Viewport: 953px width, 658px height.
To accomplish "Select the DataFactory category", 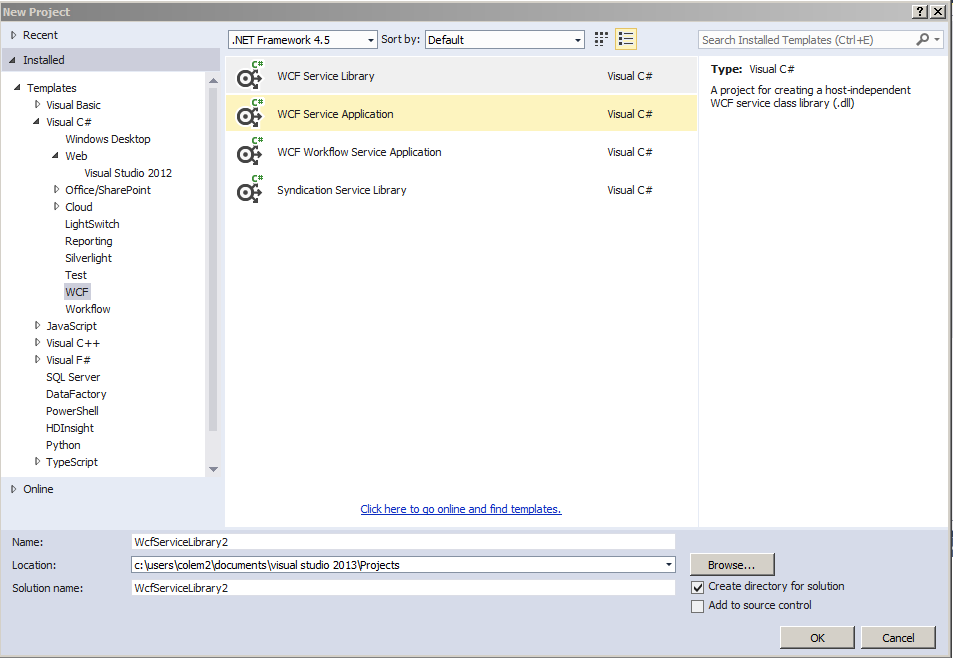I will (76, 394).
